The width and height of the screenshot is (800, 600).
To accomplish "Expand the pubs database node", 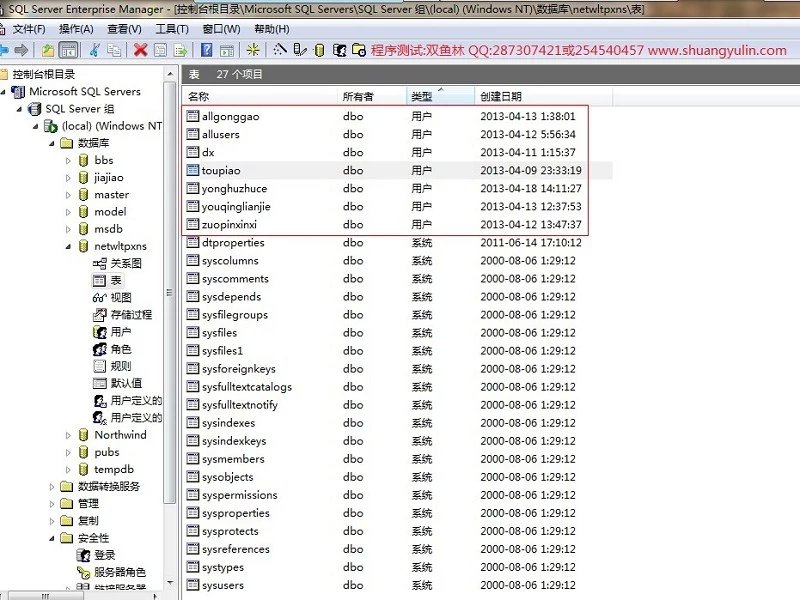I will coord(68,453).
